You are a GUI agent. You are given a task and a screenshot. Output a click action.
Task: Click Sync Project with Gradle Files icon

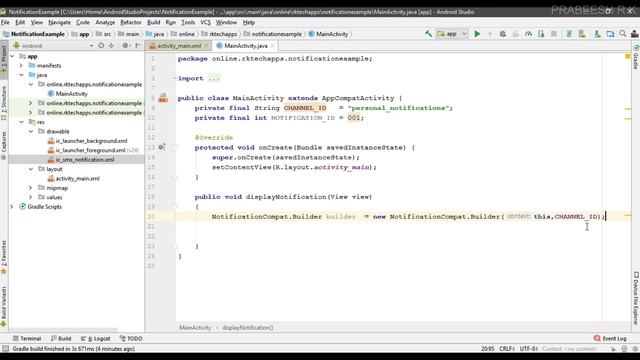tap(569, 34)
